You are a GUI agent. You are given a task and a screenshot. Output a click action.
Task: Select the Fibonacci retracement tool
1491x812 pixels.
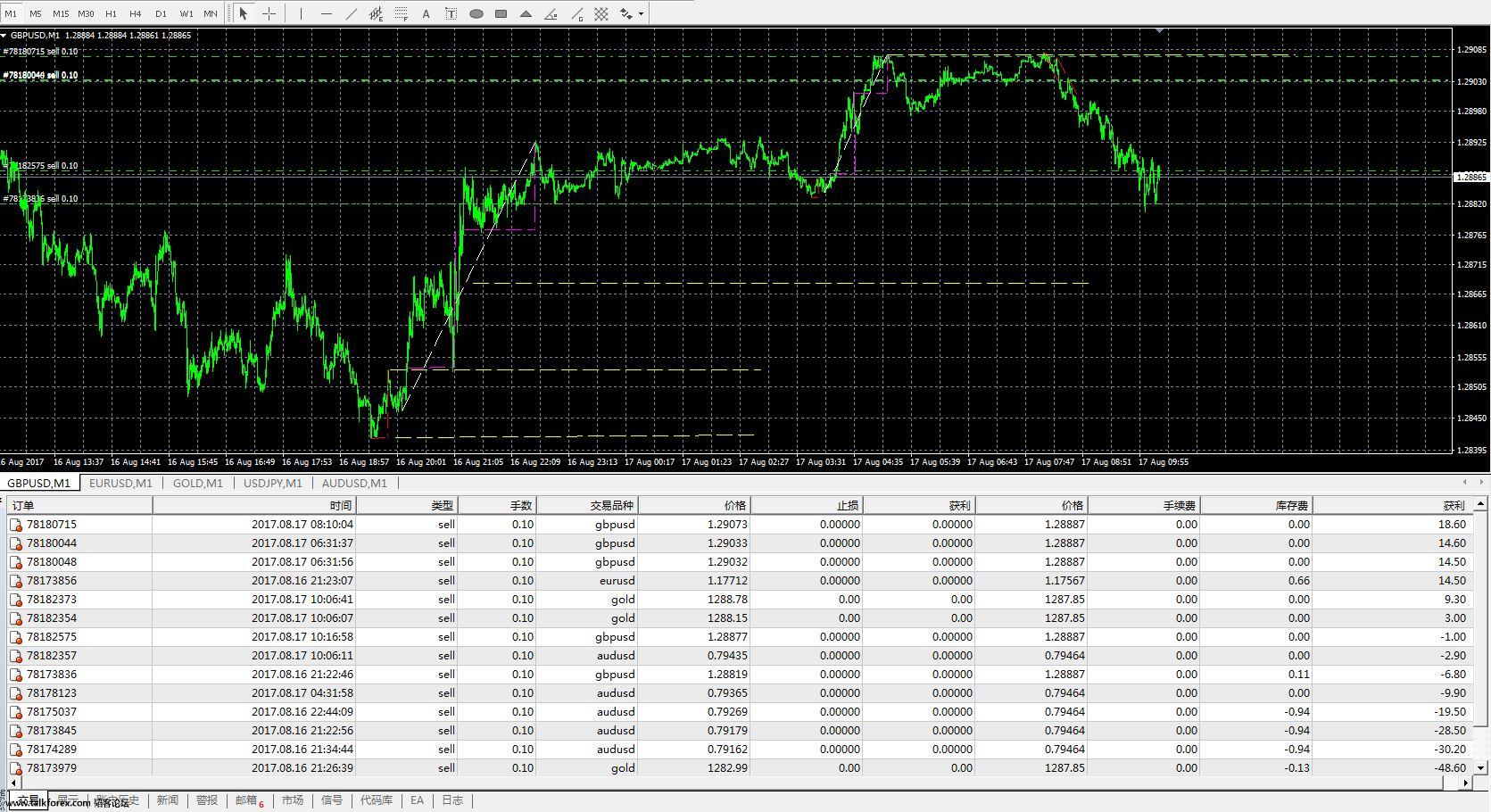(x=402, y=13)
